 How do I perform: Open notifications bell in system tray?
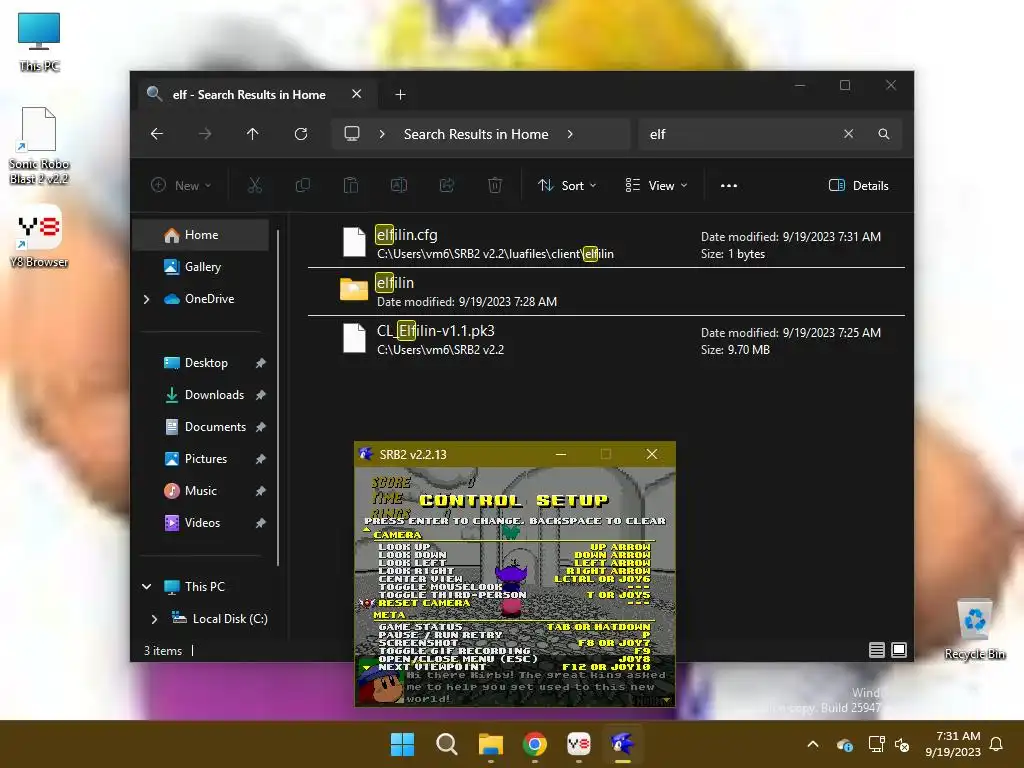click(x=997, y=744)
